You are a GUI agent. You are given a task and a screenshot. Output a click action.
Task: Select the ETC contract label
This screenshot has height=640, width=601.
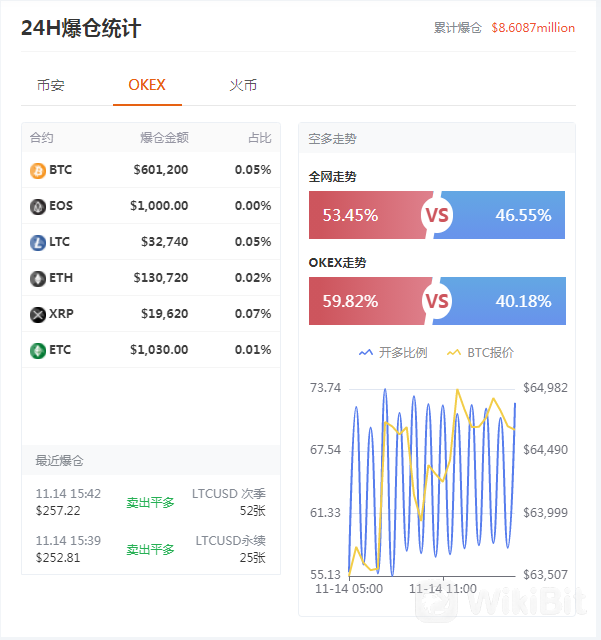point(60,349)
